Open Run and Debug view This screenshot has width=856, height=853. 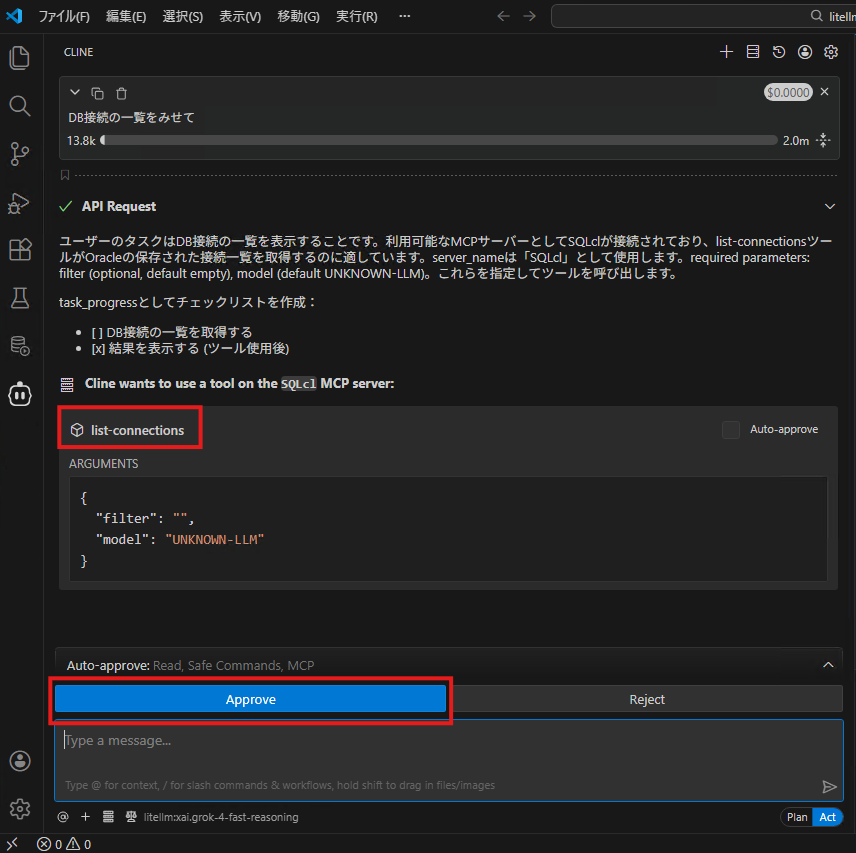(x=20, y=202)
